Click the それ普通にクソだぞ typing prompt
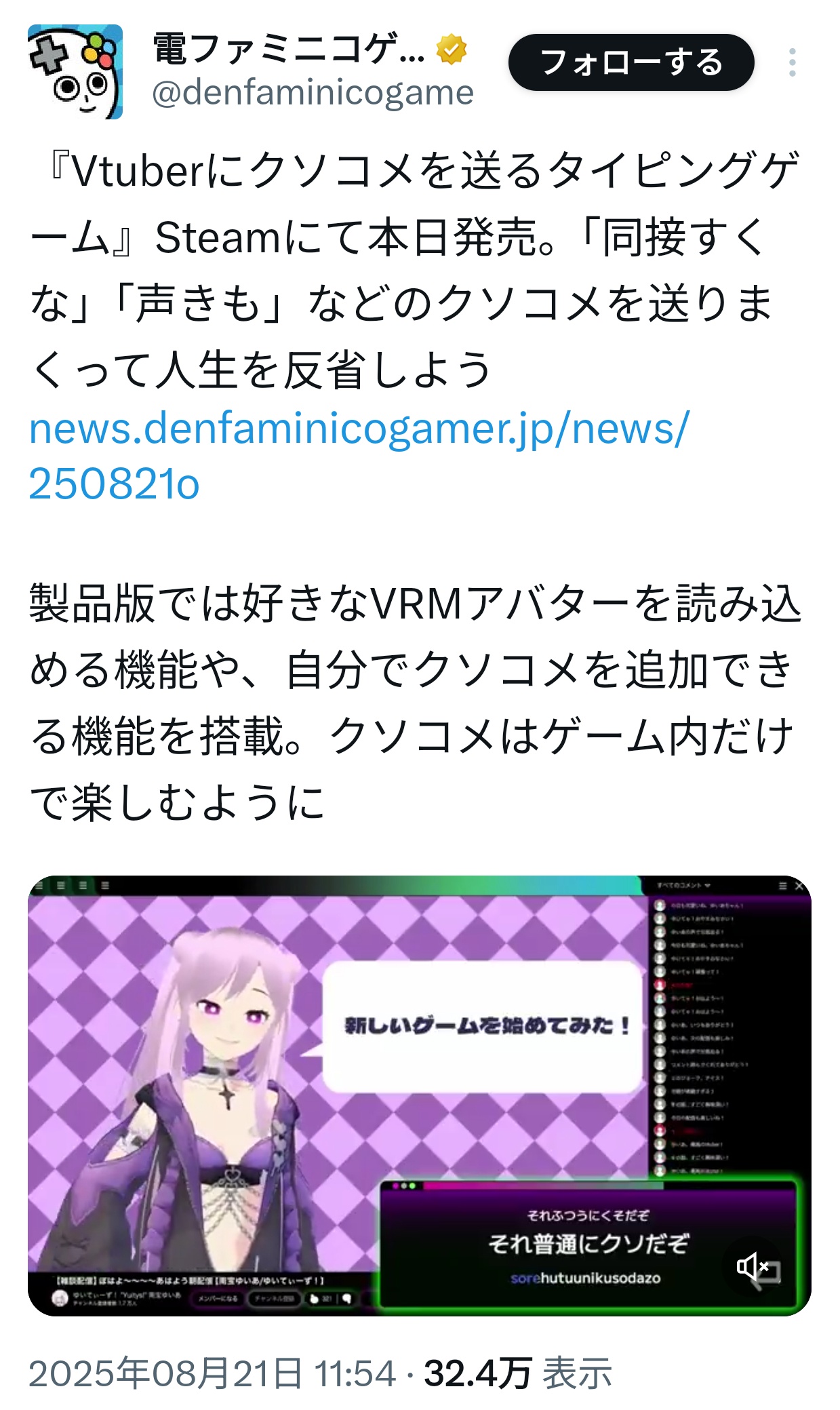This screenshot has width=840, height=1410. [x=587, y=1244]
